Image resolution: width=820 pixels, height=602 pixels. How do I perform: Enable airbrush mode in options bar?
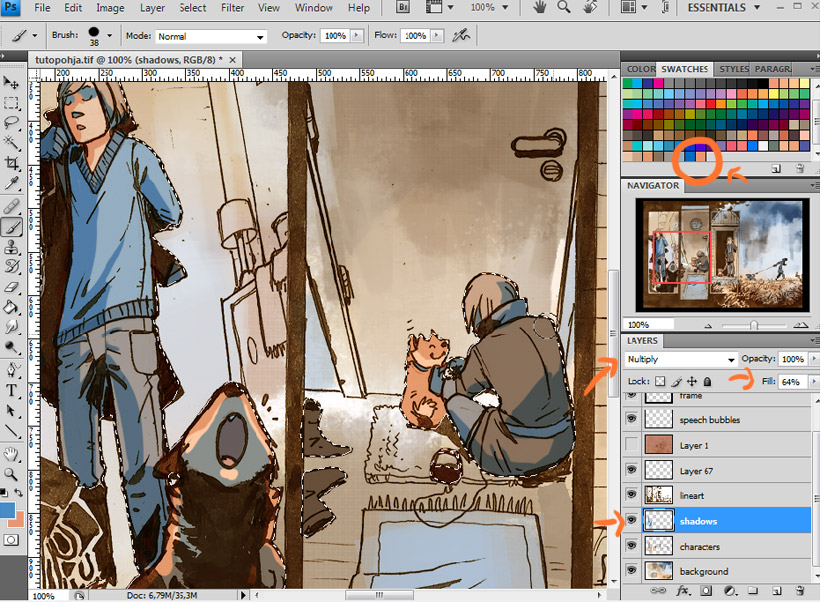[460, 35]
